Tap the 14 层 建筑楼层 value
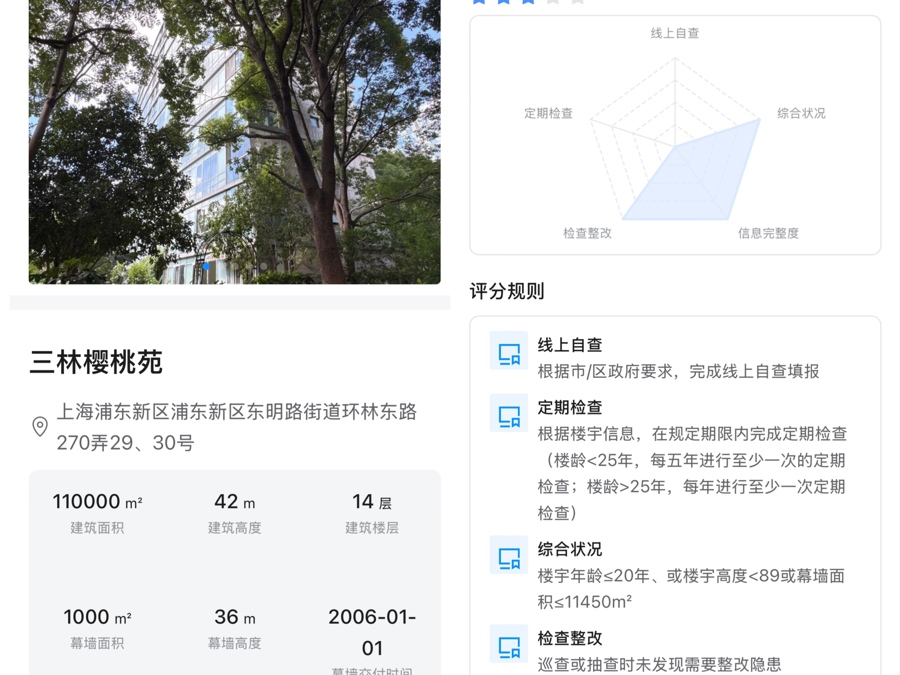This screenshot has height=675, width=900. (x=371, y=502)
